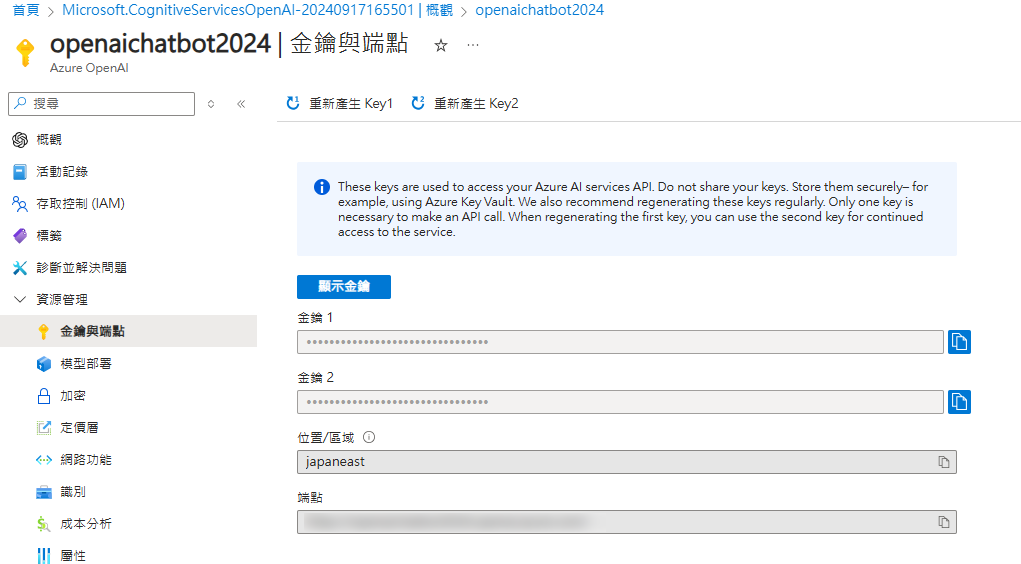Open the Microsoft.CognitiveServicesOpenAI deployment breadcrumb
The height and width of the screenshot is (564, 1021).
257,10
